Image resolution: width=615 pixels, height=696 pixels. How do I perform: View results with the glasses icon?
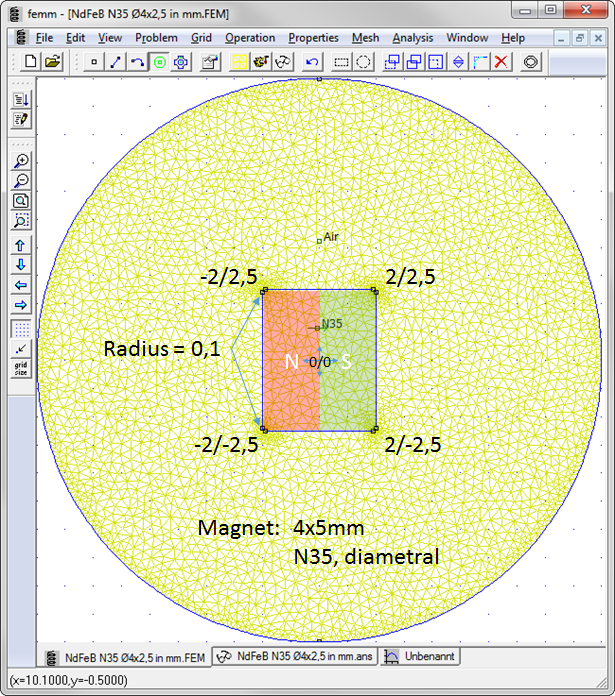coord(283,62)
